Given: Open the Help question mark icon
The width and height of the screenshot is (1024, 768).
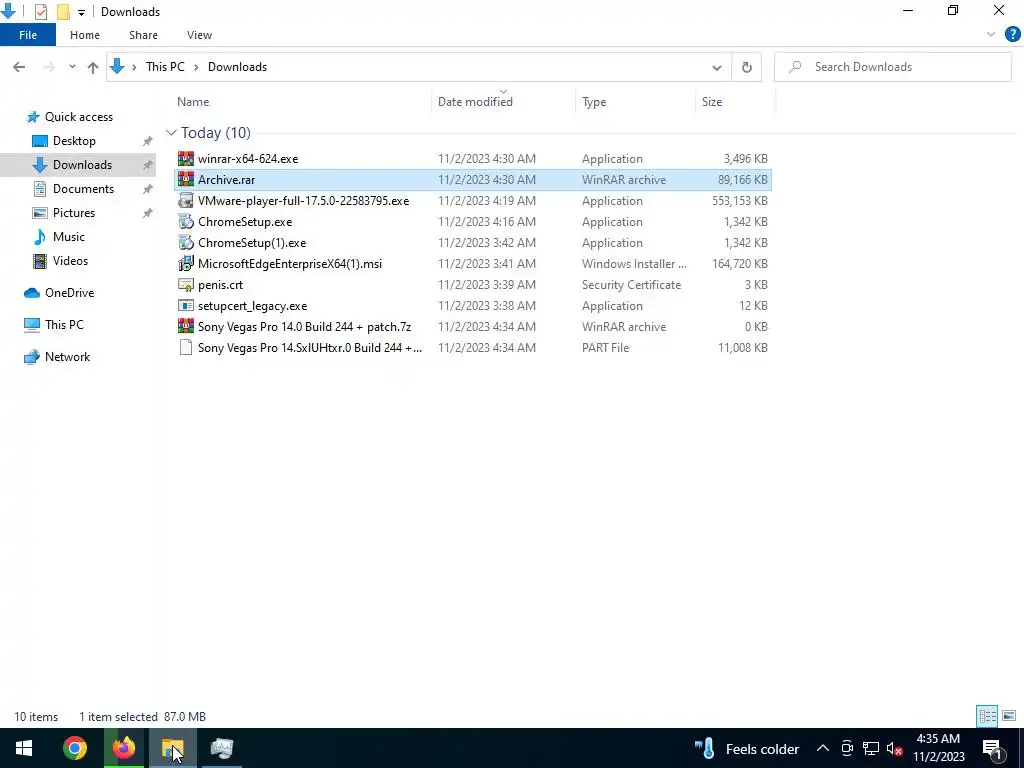Looking at the screenshot, I should (1012, 35).
